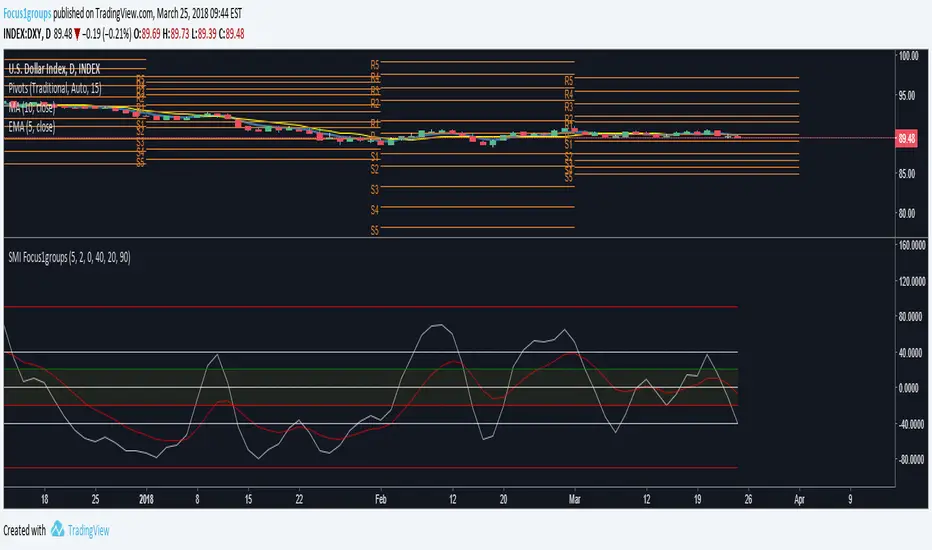The image size is (932, 550).
Task: Click the February R5 pivot label
Action: [374, 64]
